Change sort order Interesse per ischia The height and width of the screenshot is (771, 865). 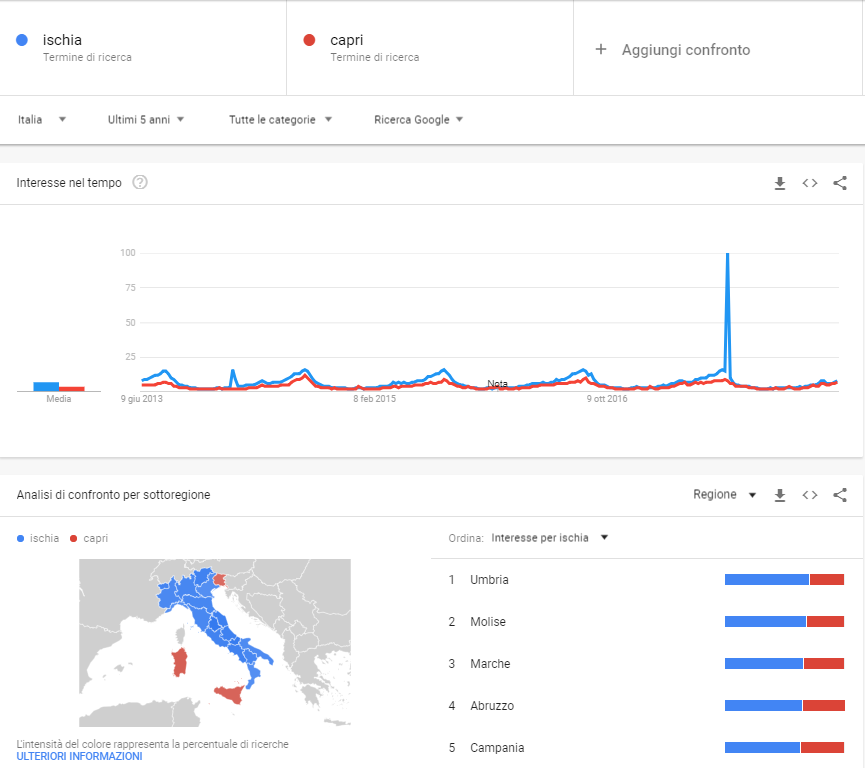pyautogui.click(x=549, y=538)
